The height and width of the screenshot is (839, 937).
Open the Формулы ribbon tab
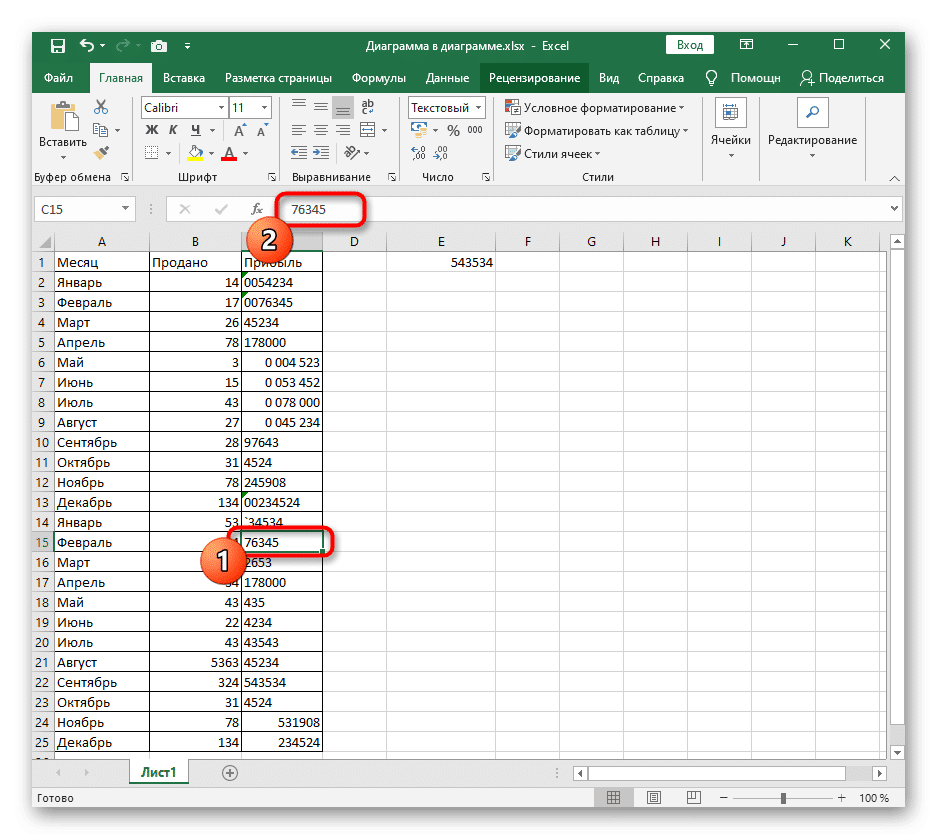[378, 78]
